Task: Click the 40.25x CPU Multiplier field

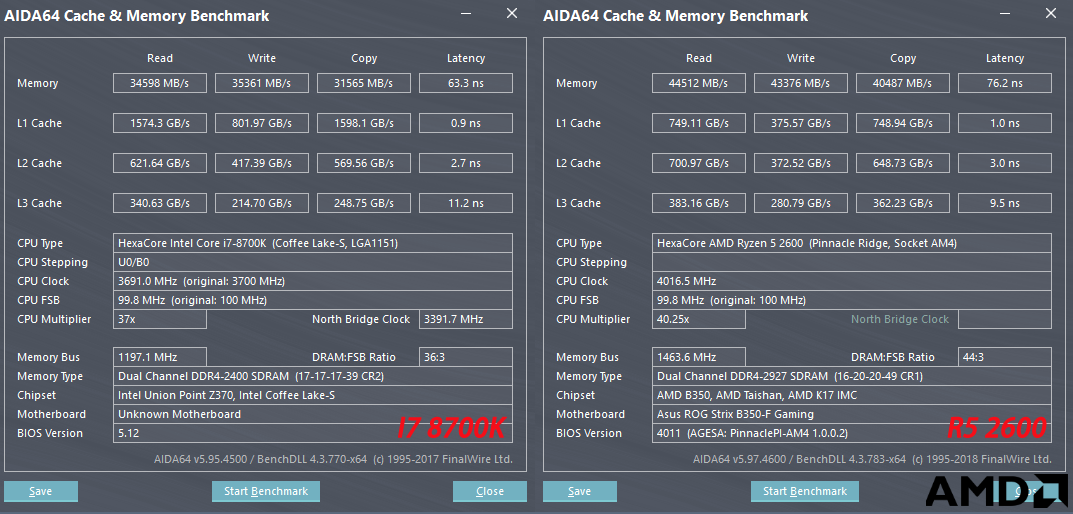Action: 699,319
